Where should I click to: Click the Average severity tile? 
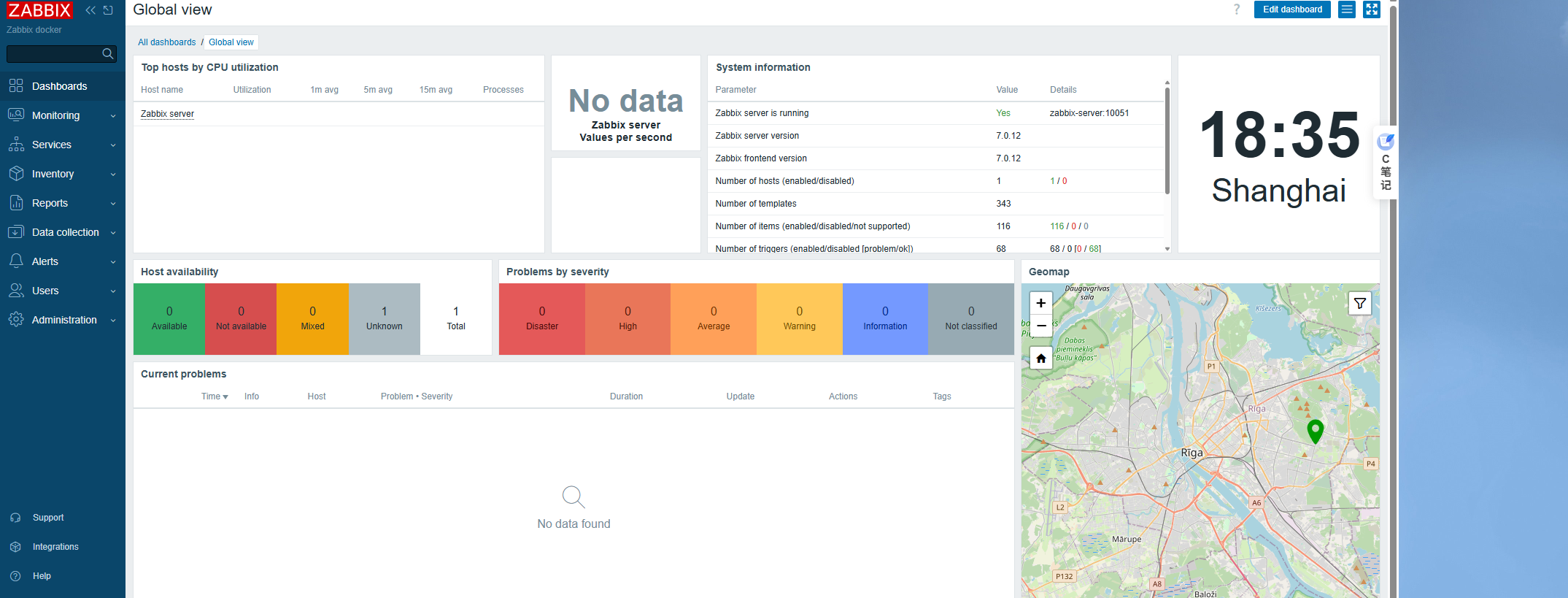coord(714,319)
